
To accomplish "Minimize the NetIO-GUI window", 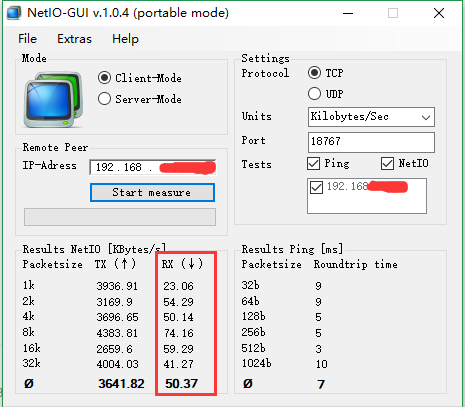I will [348, 13].
